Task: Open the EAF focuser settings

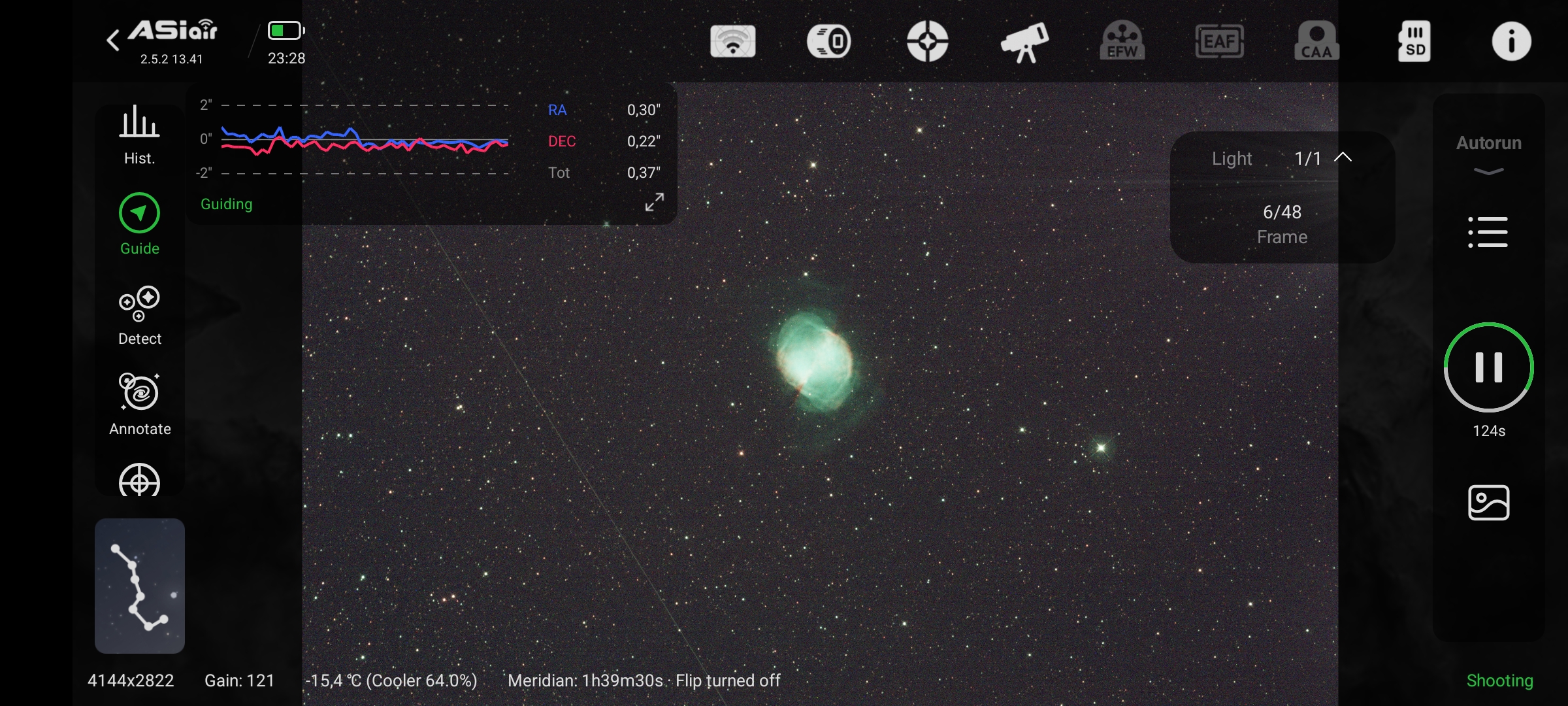Action: coord(1220,41)
